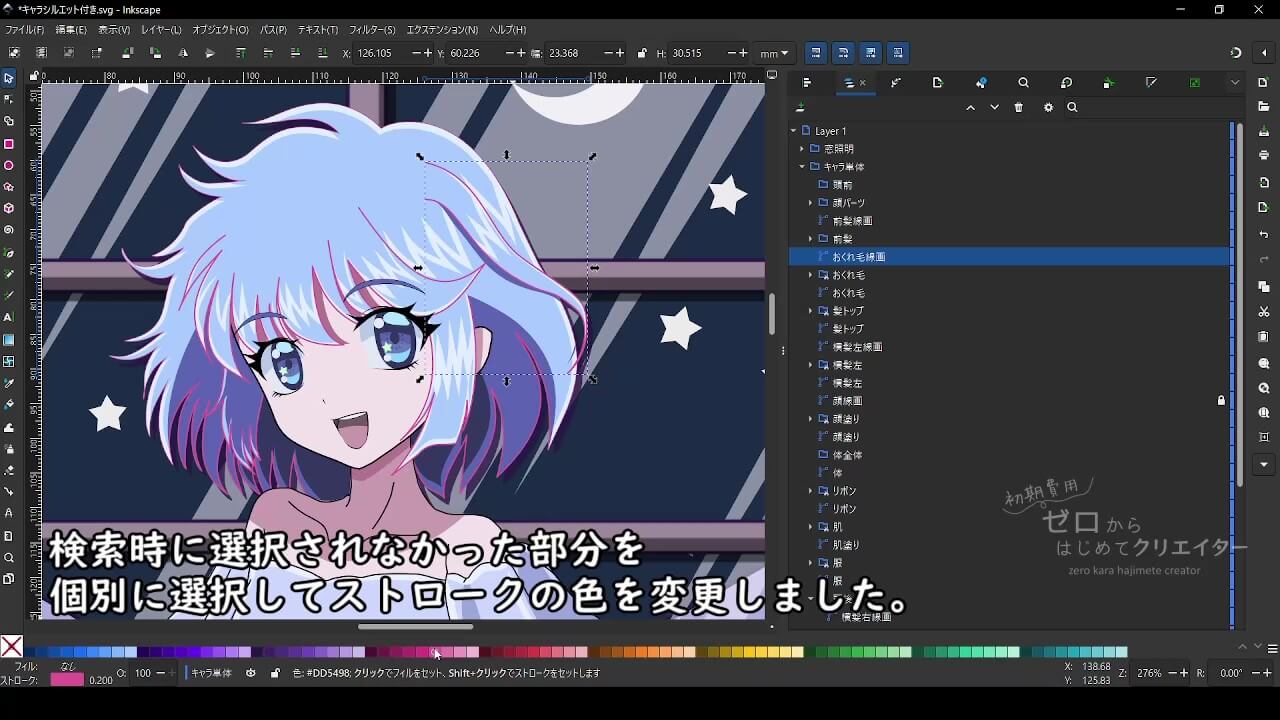Screen dimensions: 1280x720
Task: Click the Cut scissors icon
Action: [x=1264, y=312]
